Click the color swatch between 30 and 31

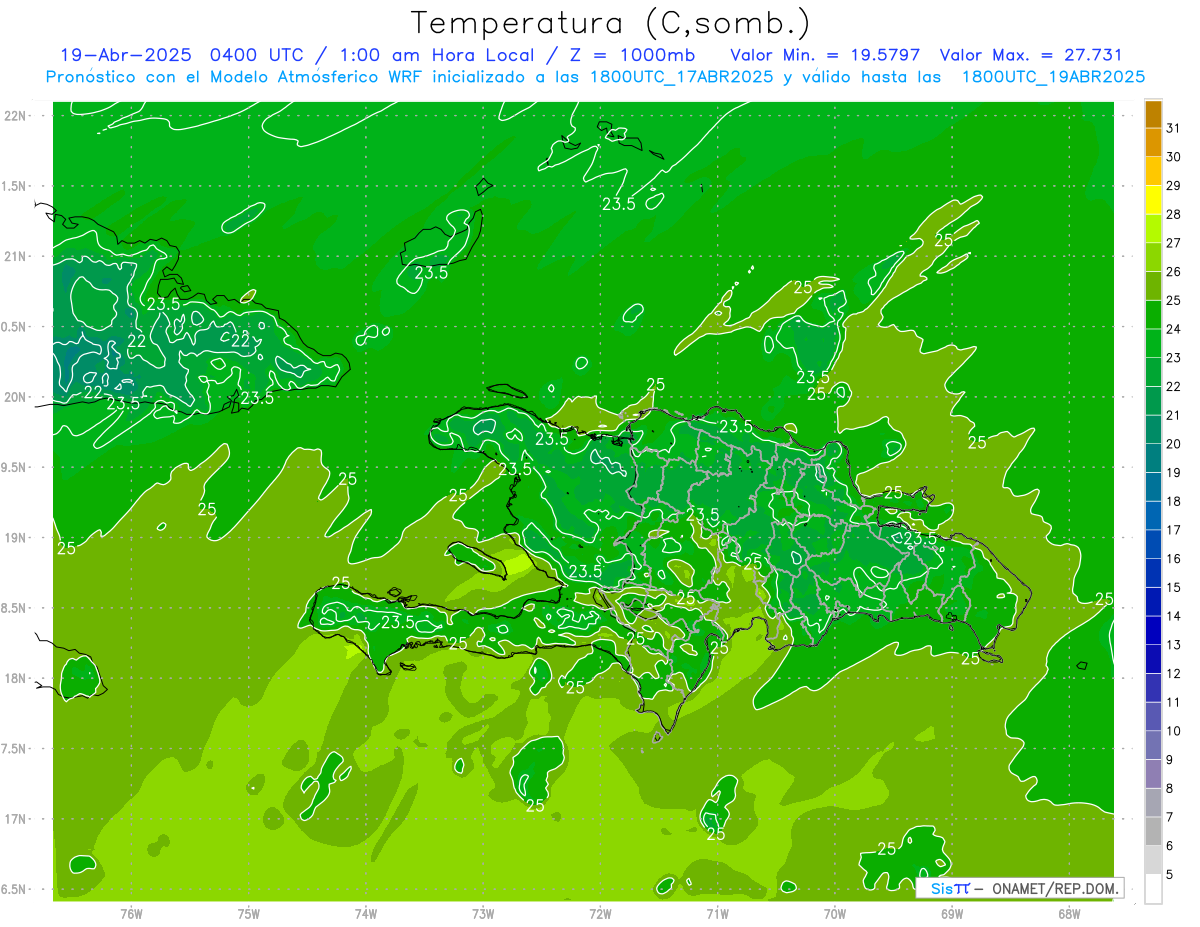click(x=1153, y=143)
